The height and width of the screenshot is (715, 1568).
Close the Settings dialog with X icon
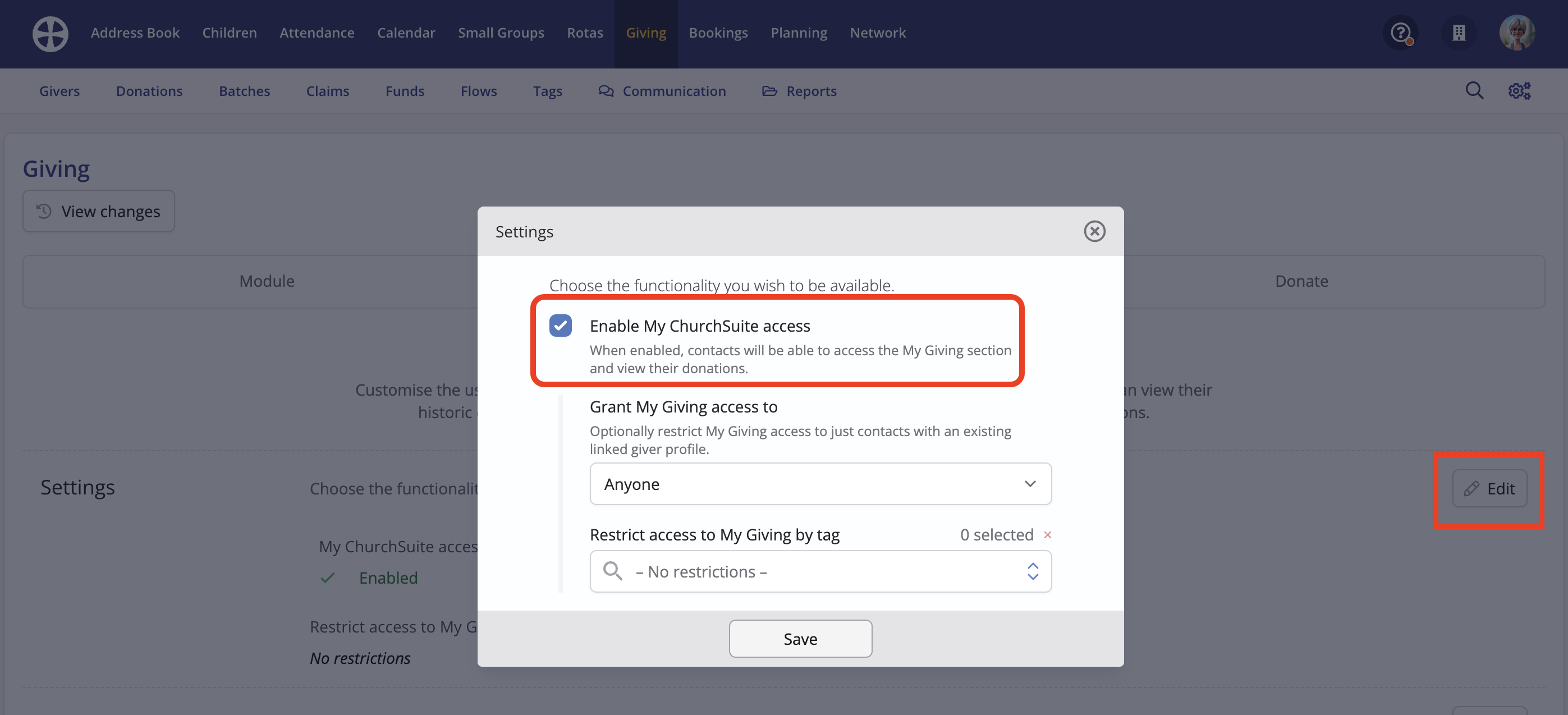pyautogui.click(x=1094, y=231)
